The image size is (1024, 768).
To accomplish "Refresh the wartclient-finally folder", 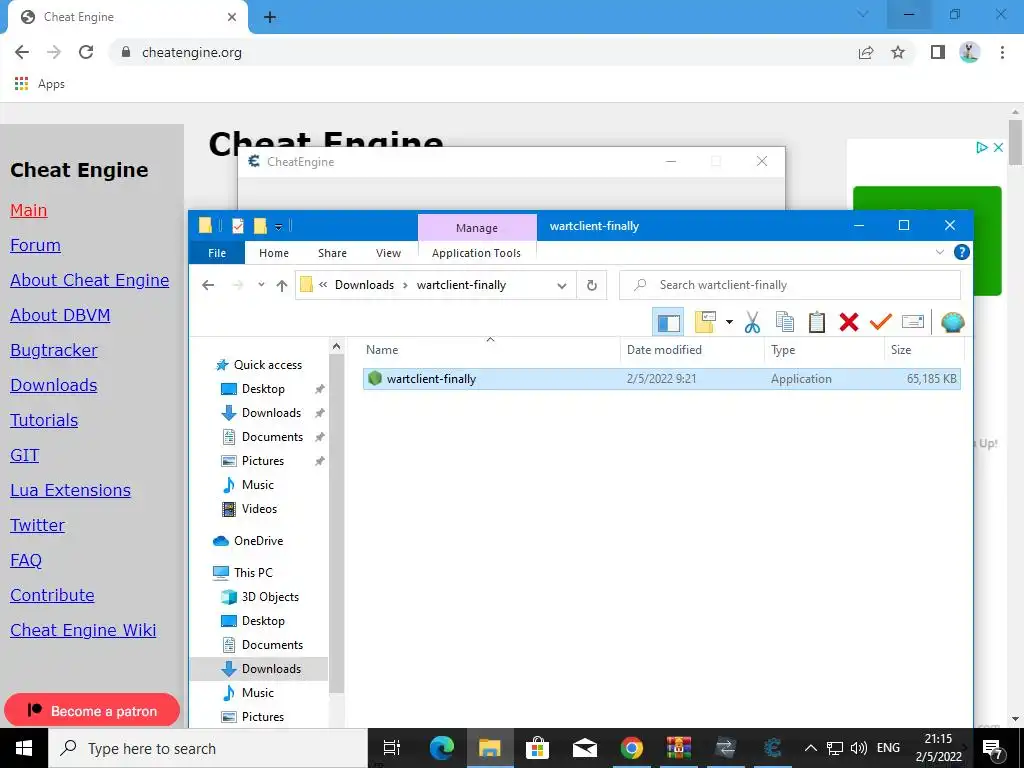I will click(592, 285).
